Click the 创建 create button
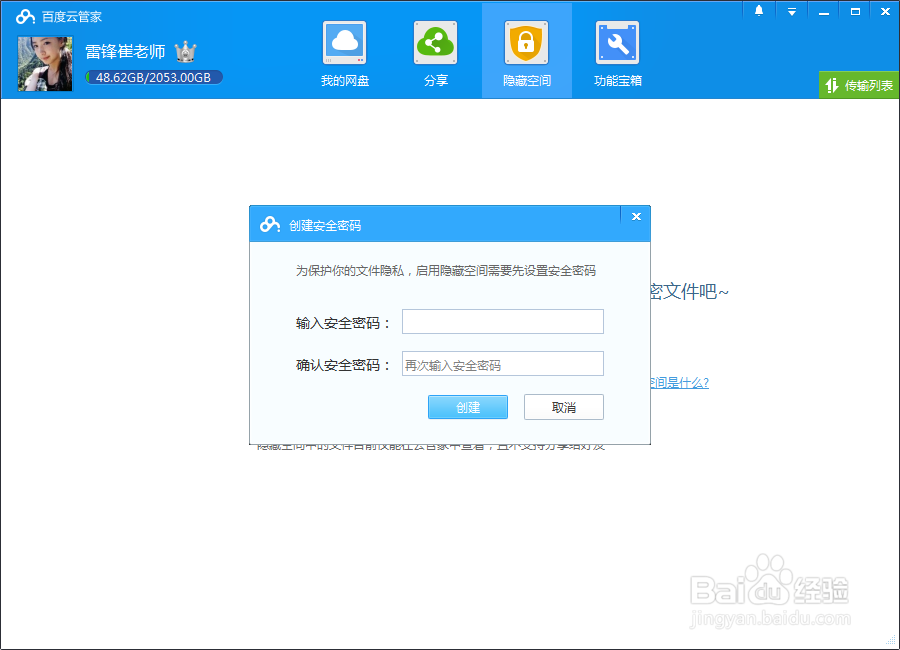900x650 pixels. 468,407
